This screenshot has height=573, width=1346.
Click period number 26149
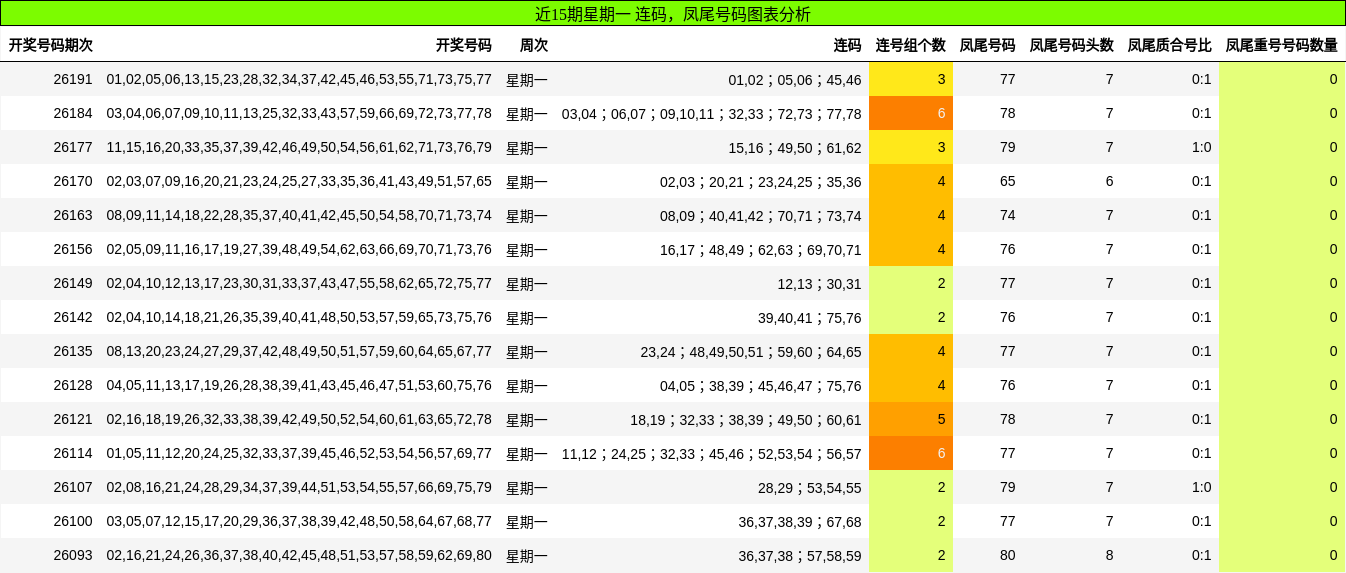73,283
